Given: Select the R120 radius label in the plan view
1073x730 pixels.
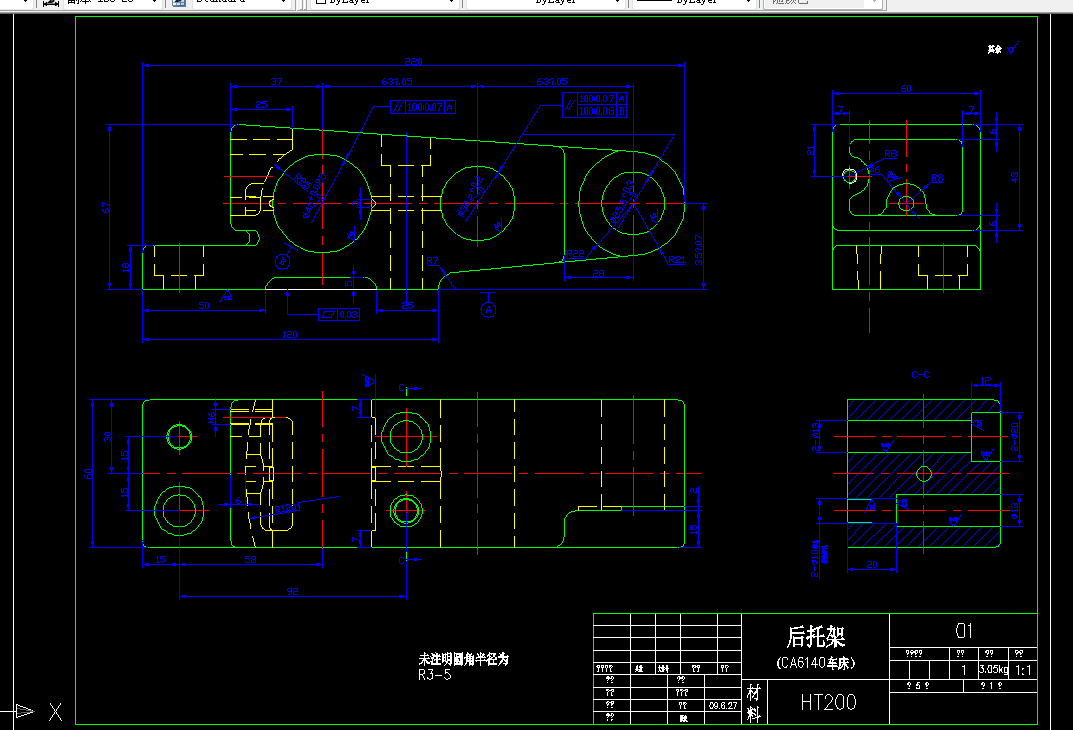Looking at the screenshot, I should [287, 508].
